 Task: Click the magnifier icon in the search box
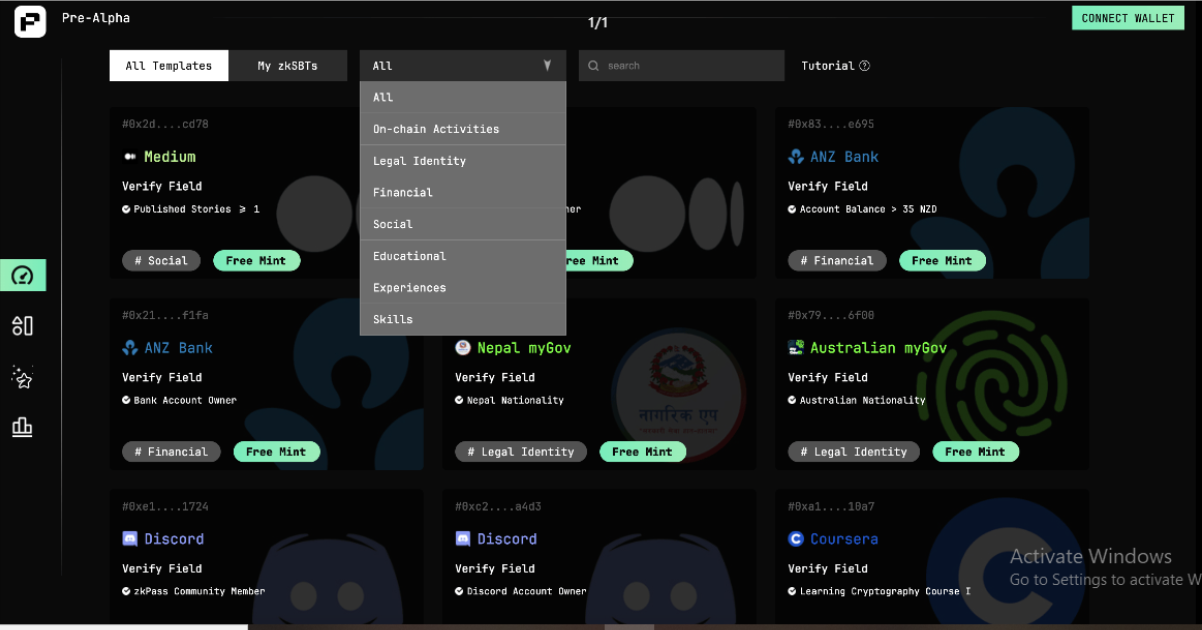coord(594,66)
